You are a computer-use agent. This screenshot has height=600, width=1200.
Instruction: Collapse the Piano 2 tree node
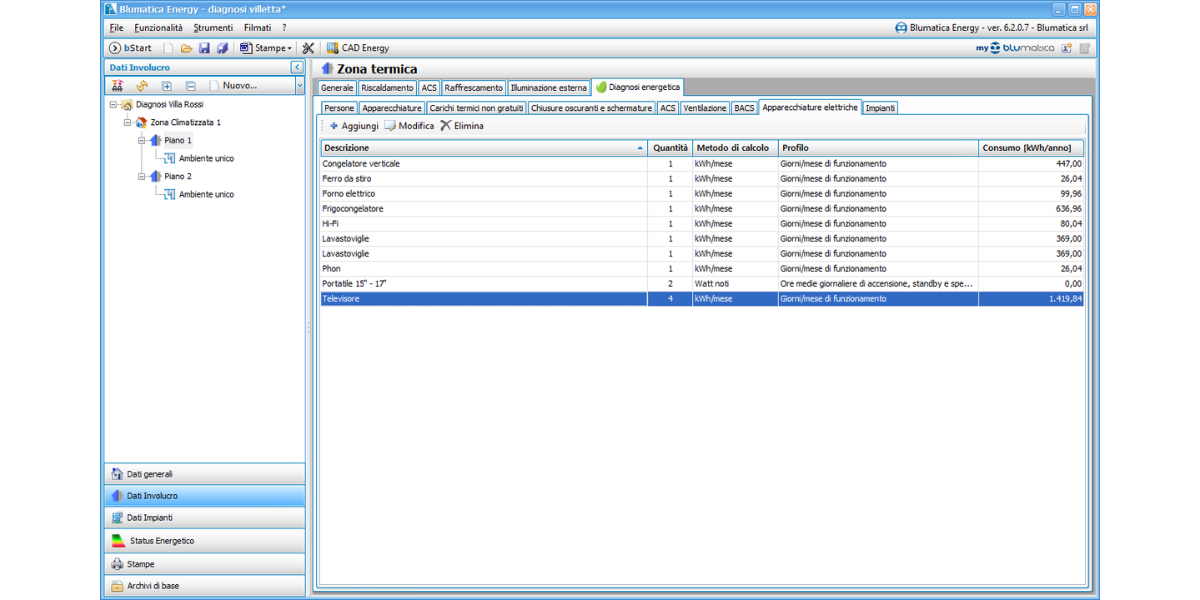(x=142, y=176)
